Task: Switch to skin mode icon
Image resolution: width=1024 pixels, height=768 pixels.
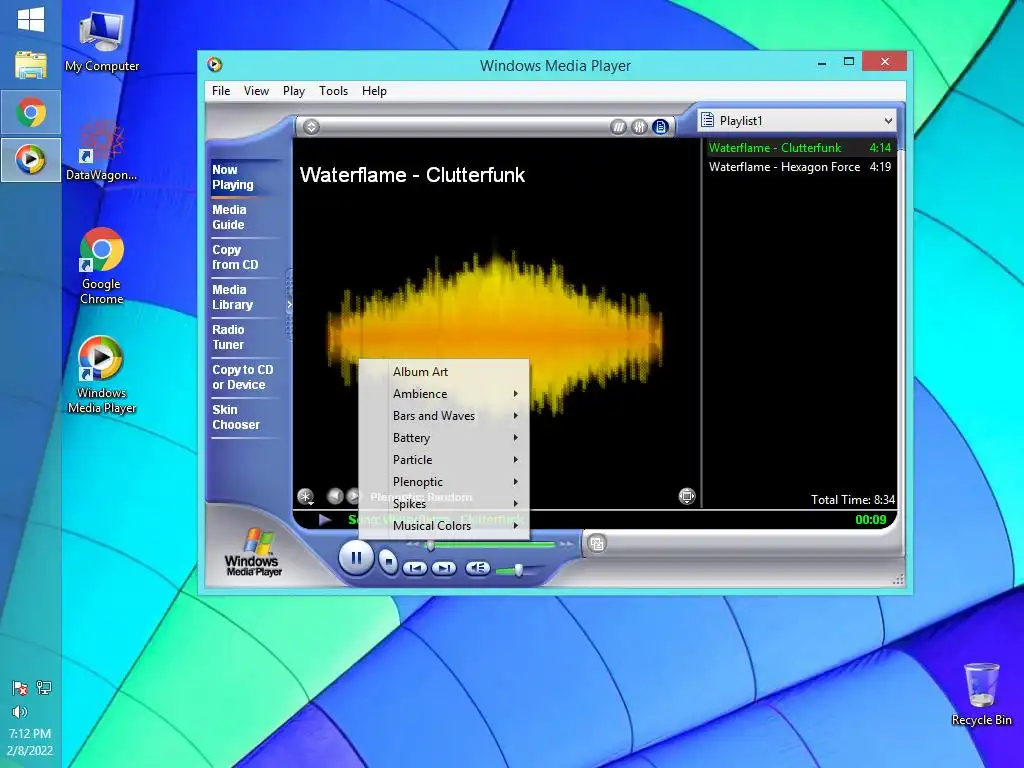Action: pos(597,543)
